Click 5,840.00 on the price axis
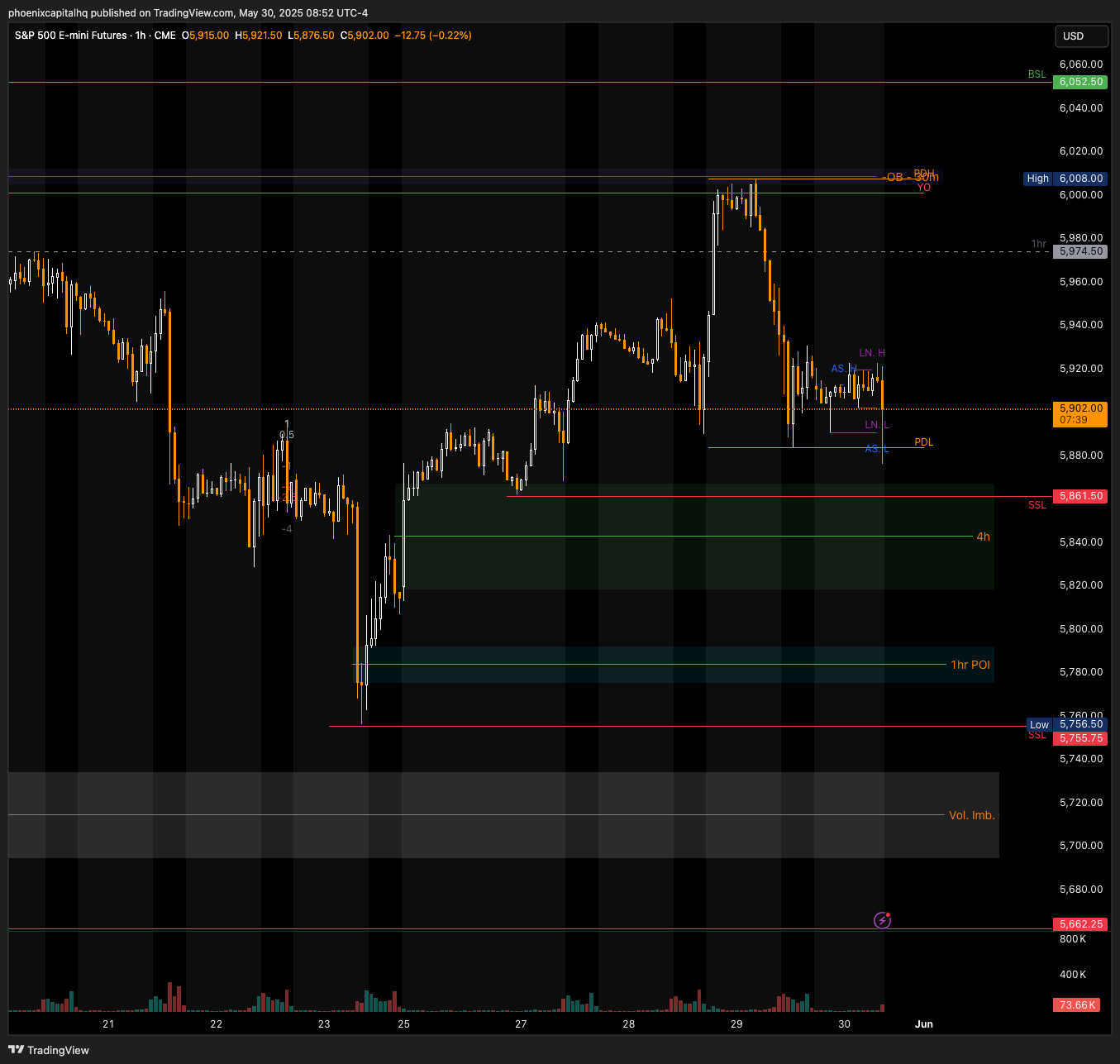Image resolution: width=1120 pixels, height=1064 pixels. (1081, 542)
